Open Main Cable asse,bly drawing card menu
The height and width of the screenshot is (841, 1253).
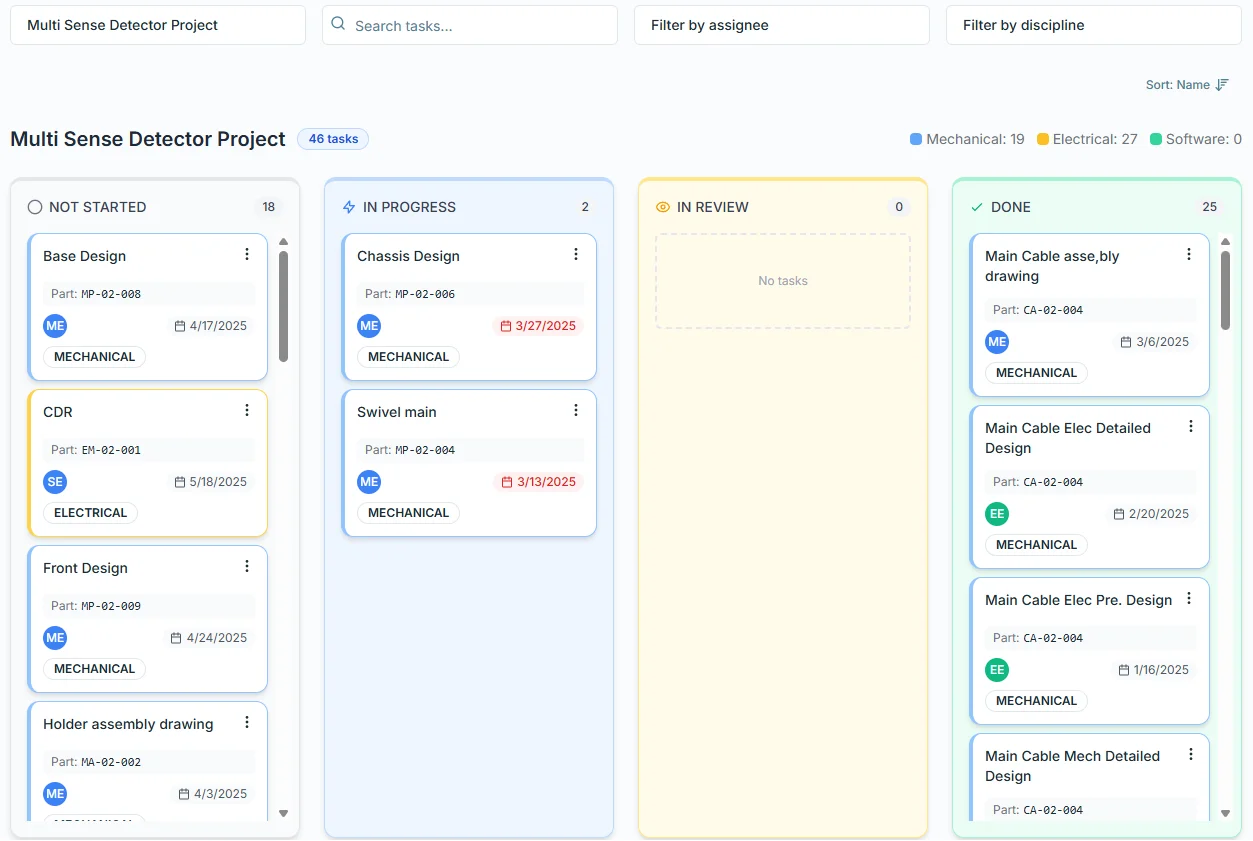point(1189,254)
